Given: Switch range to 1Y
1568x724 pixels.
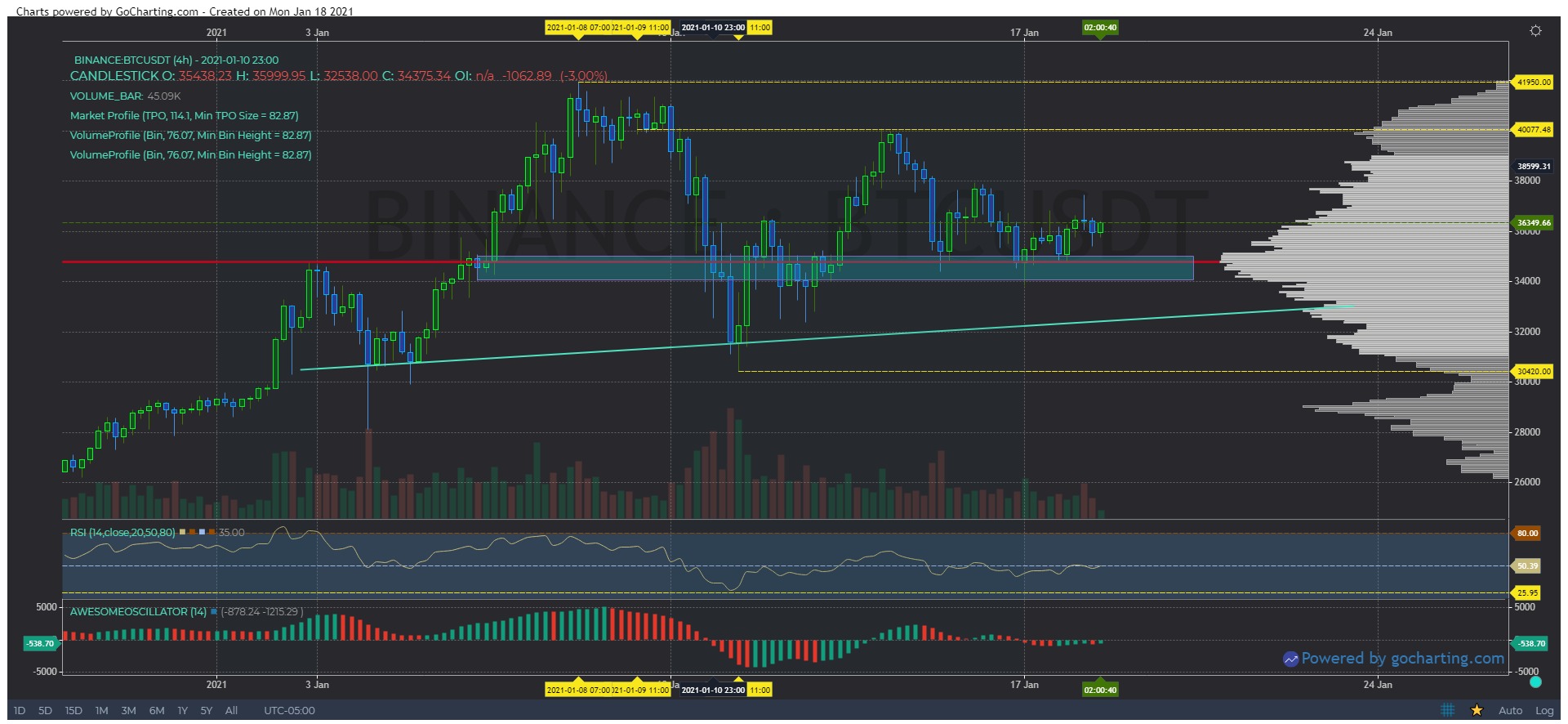Looking at the screenshot, I should [x=182, y=710].
